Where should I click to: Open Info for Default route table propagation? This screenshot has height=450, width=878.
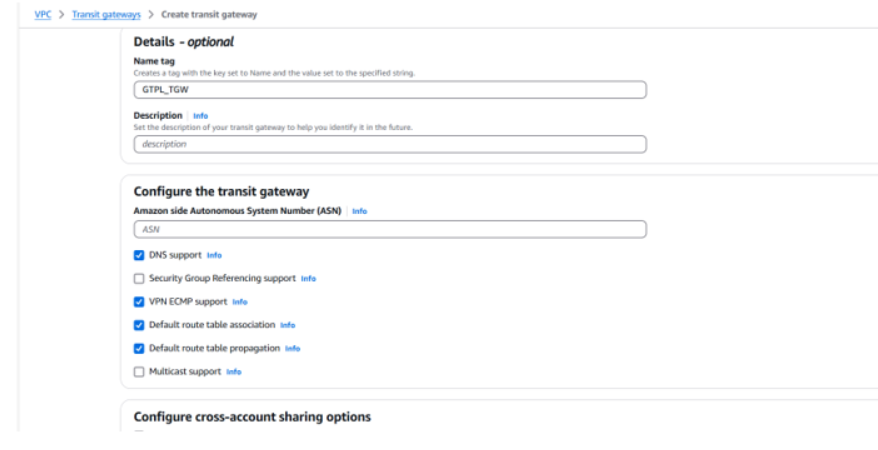click(293, 348)
